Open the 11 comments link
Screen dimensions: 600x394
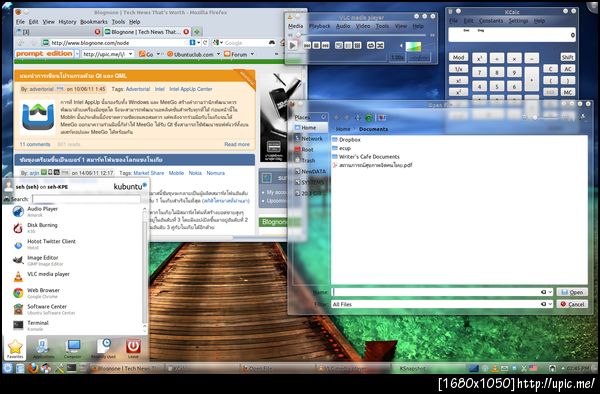click(35, 144)
